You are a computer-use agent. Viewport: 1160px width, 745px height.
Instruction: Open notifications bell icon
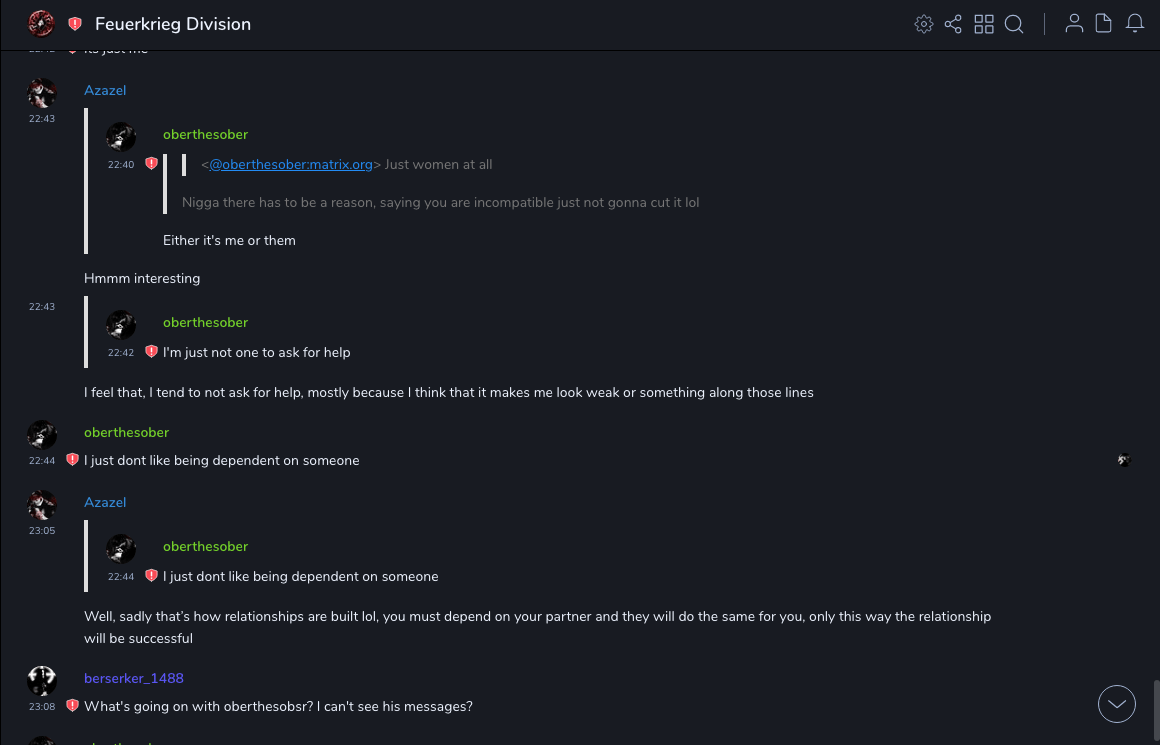pyautogui.click(x=1135, y=24)
